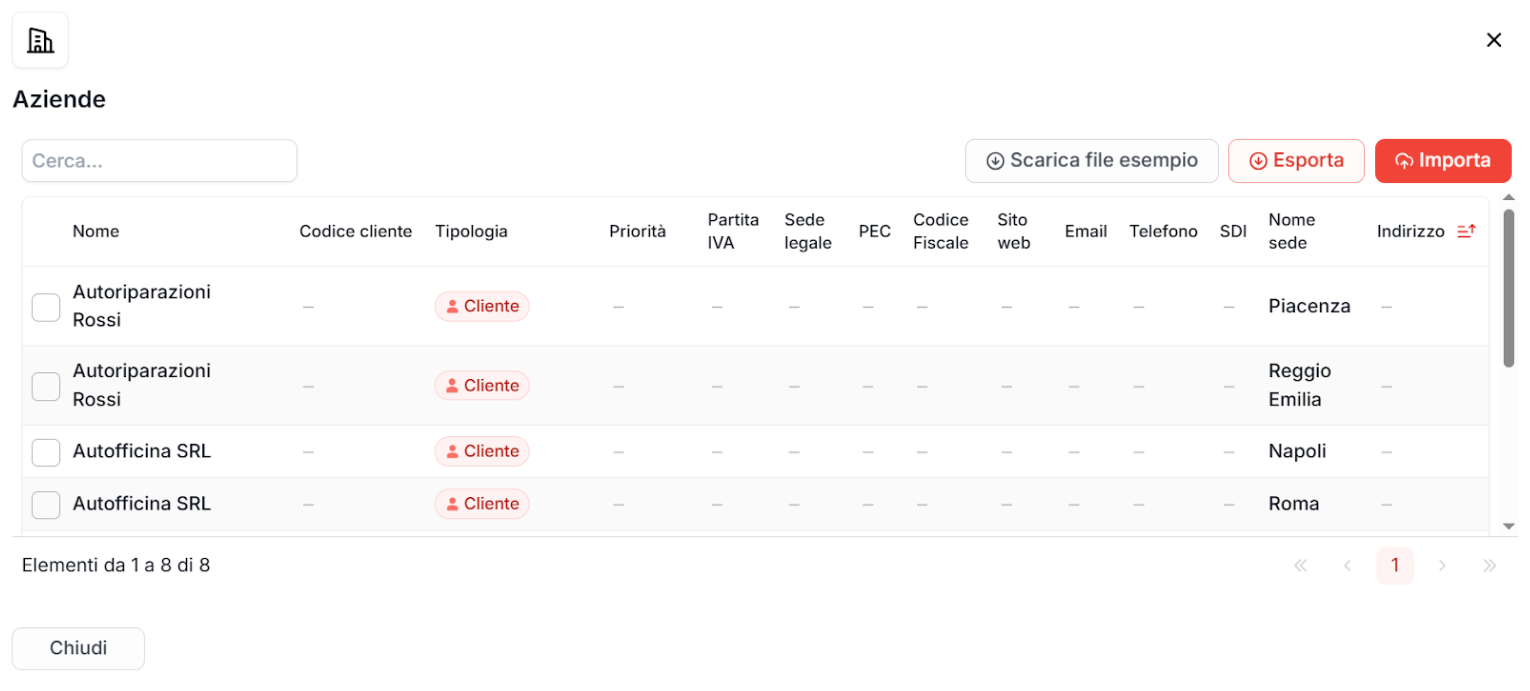Download the sample file via Scarica file esempio
The width and height of the screenshot is (1530, 691).
[1091, 161]
